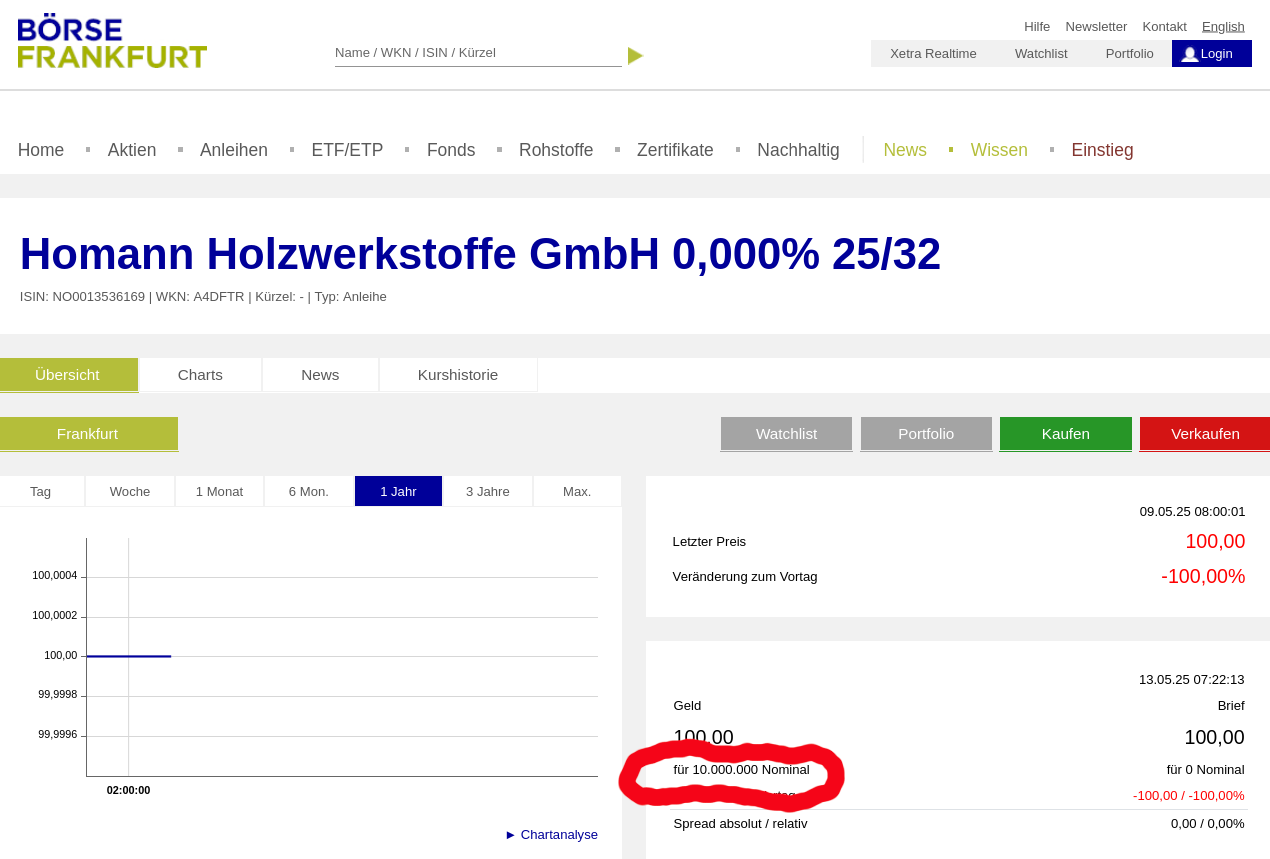Screen dimensions: 1270x859
Task: Add bond to Watchlist via gray button
Action: 786,434
